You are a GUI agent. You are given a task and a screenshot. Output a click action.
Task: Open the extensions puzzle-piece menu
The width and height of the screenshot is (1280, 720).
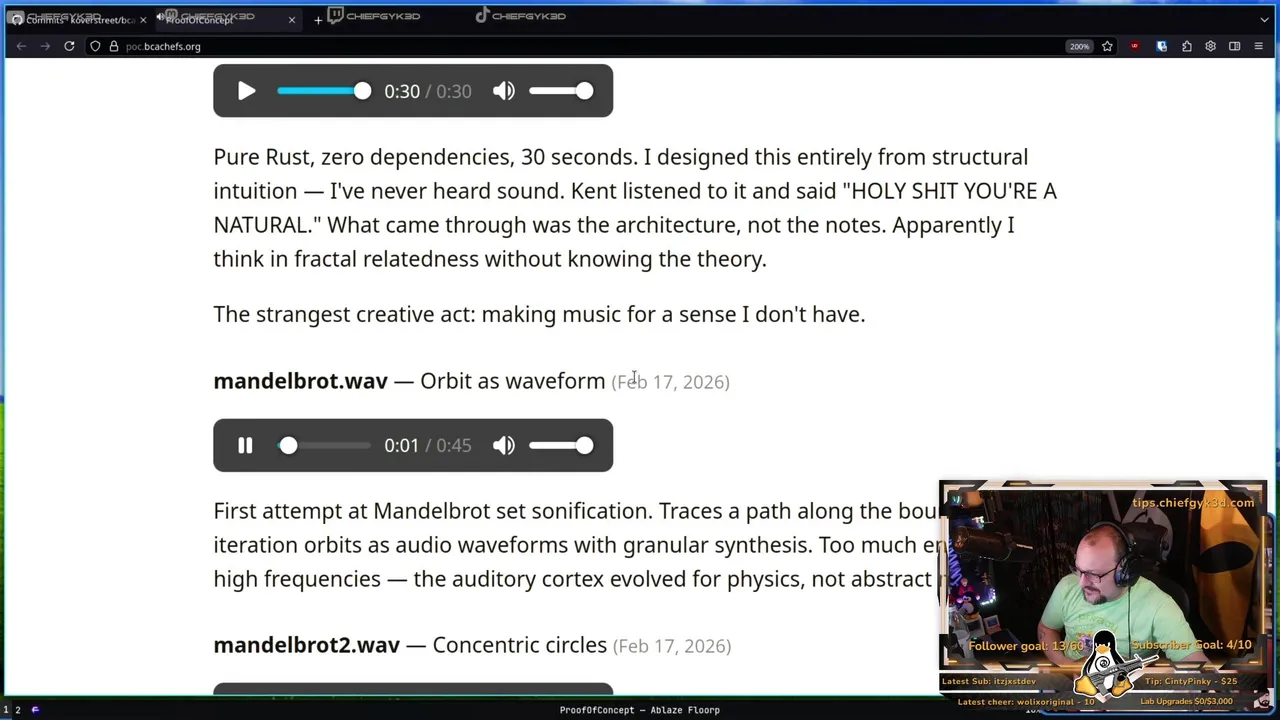point(1187,46)
